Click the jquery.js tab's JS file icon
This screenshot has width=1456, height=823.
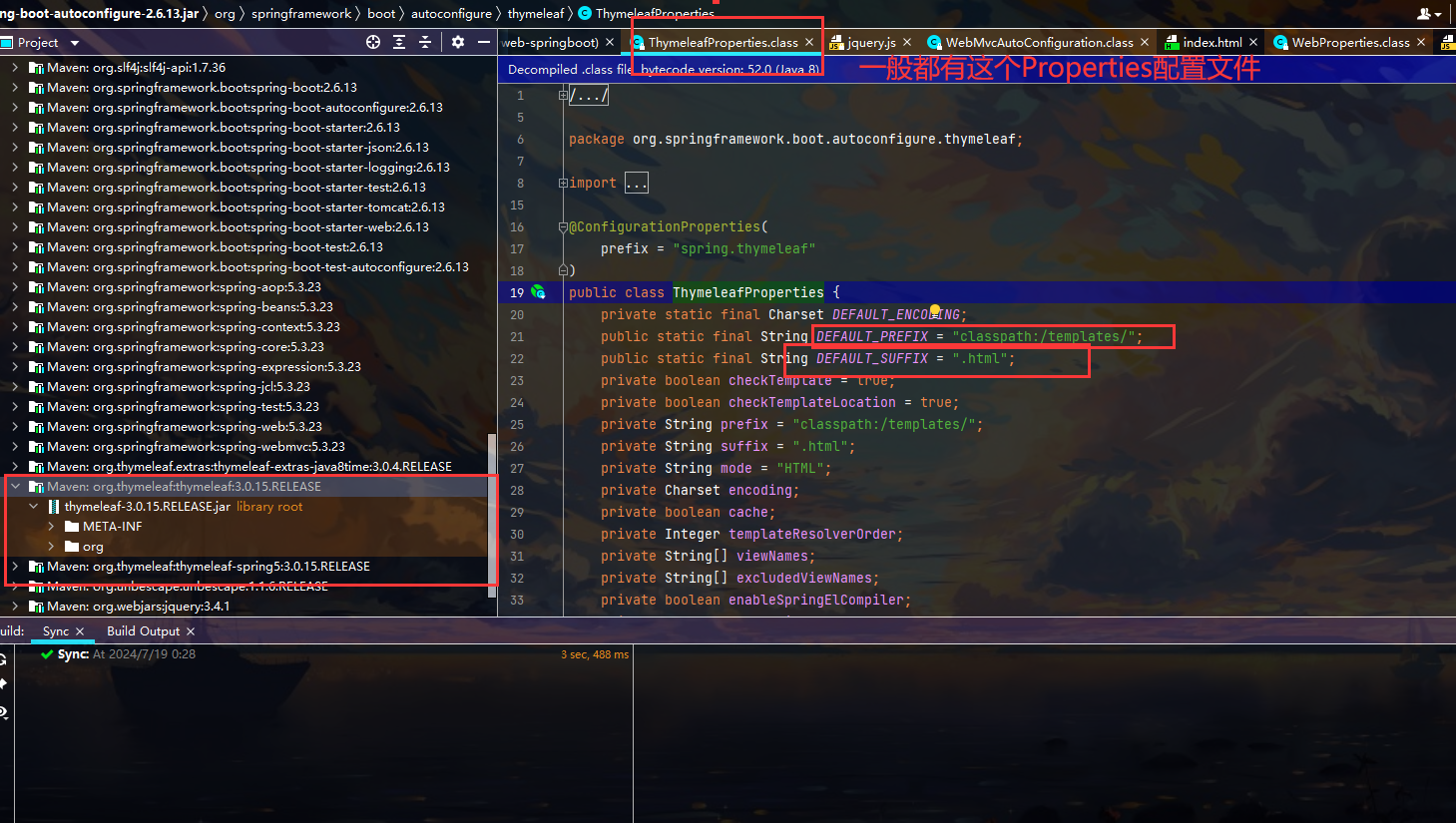(836, 42)
